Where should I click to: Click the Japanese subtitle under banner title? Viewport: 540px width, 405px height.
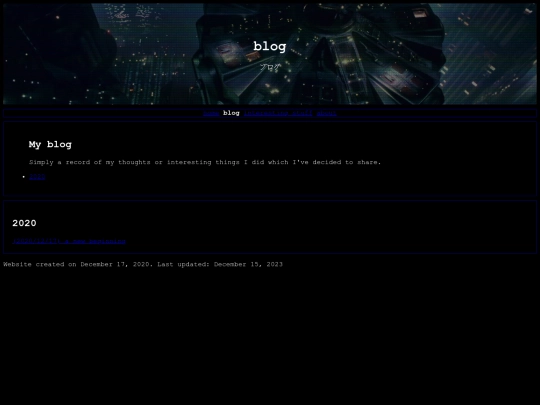tap(270, 67)
